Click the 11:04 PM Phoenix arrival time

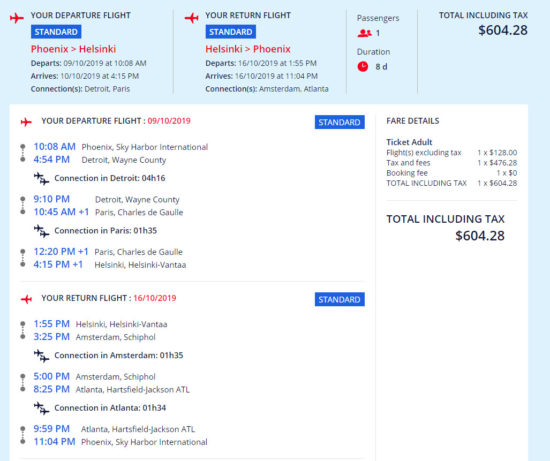54,442
